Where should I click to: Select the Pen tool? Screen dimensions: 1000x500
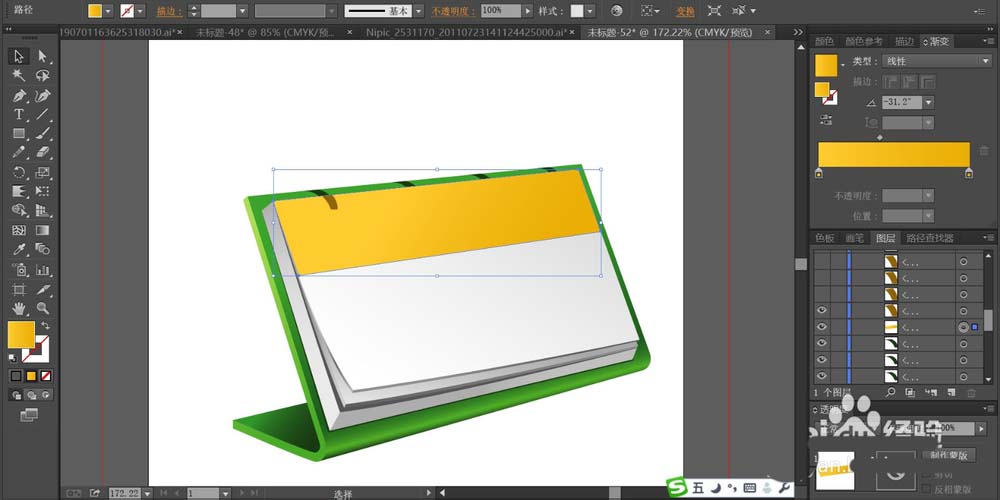click(18, 96)
